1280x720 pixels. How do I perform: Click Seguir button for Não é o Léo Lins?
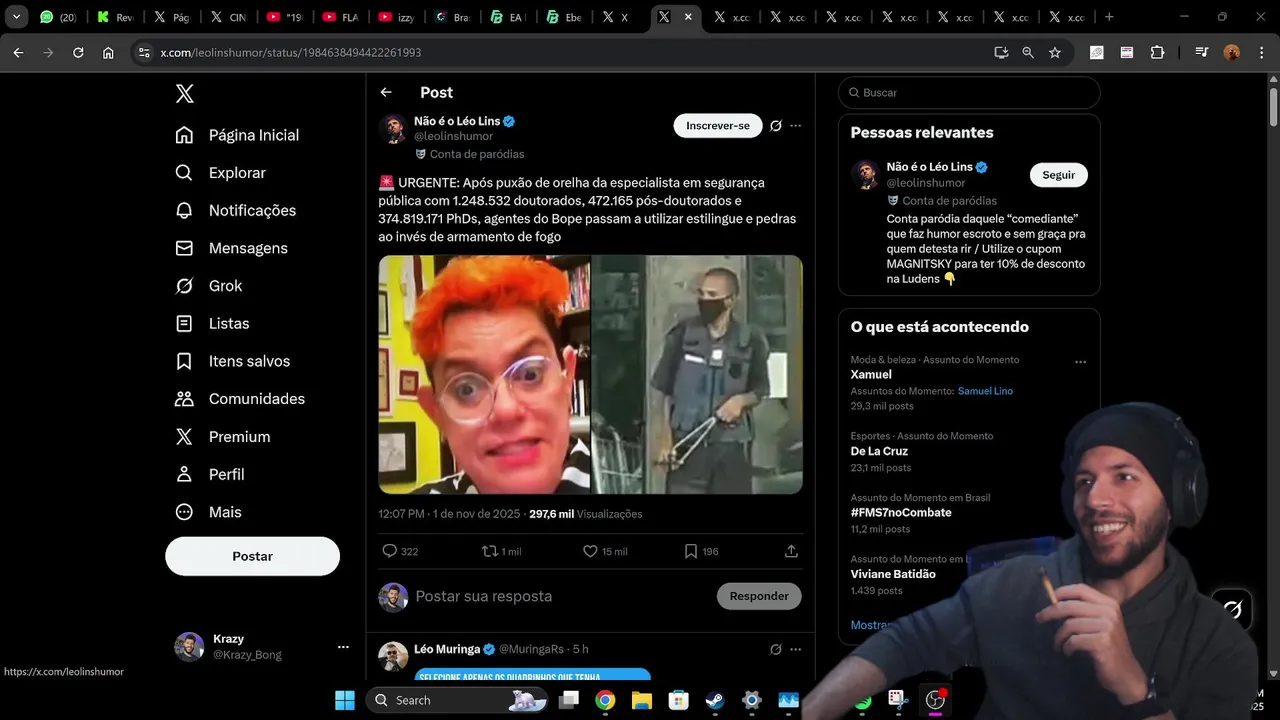tap(1059, 175)
